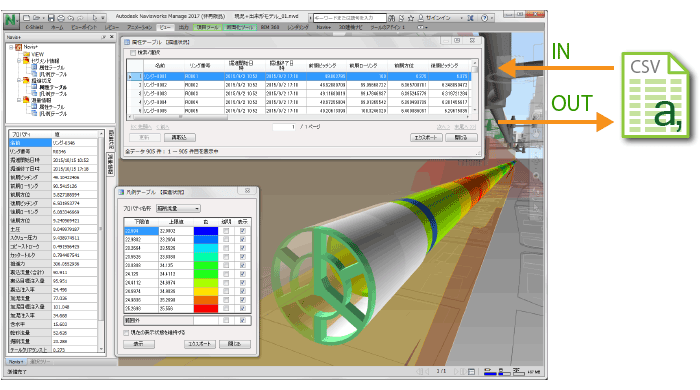Collapse the セグメント情報 tree folder
Image resolution: width=700 pixels, height=390 pixels.
19,60
